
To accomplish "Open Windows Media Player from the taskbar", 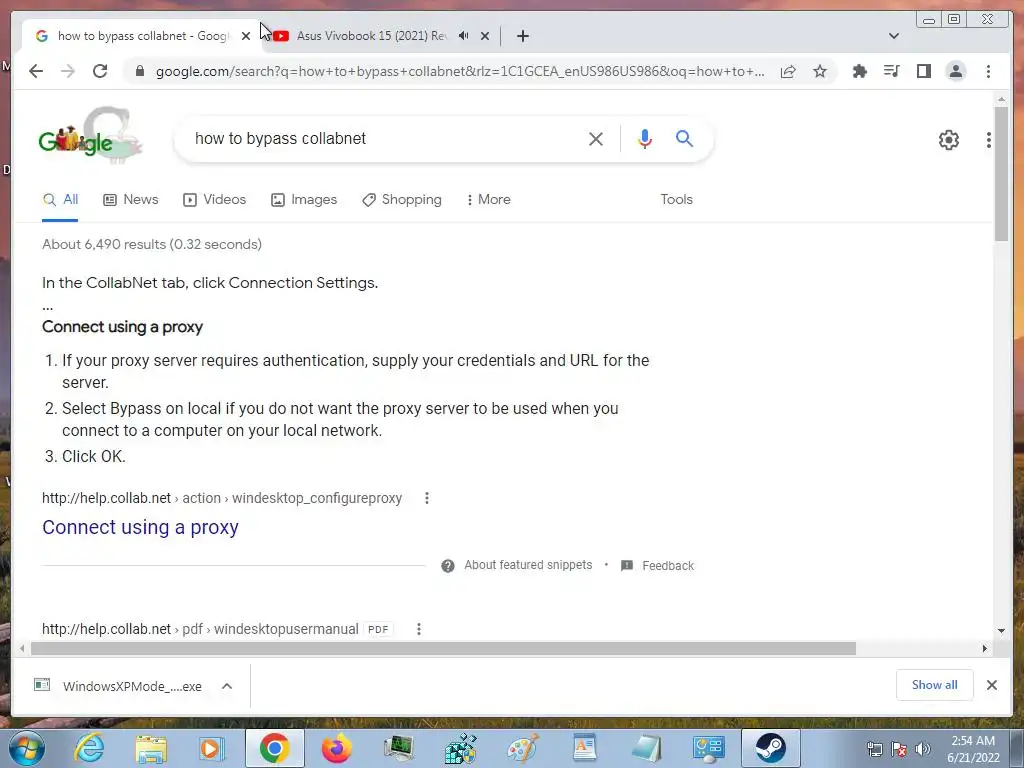I will pos(212,748).
